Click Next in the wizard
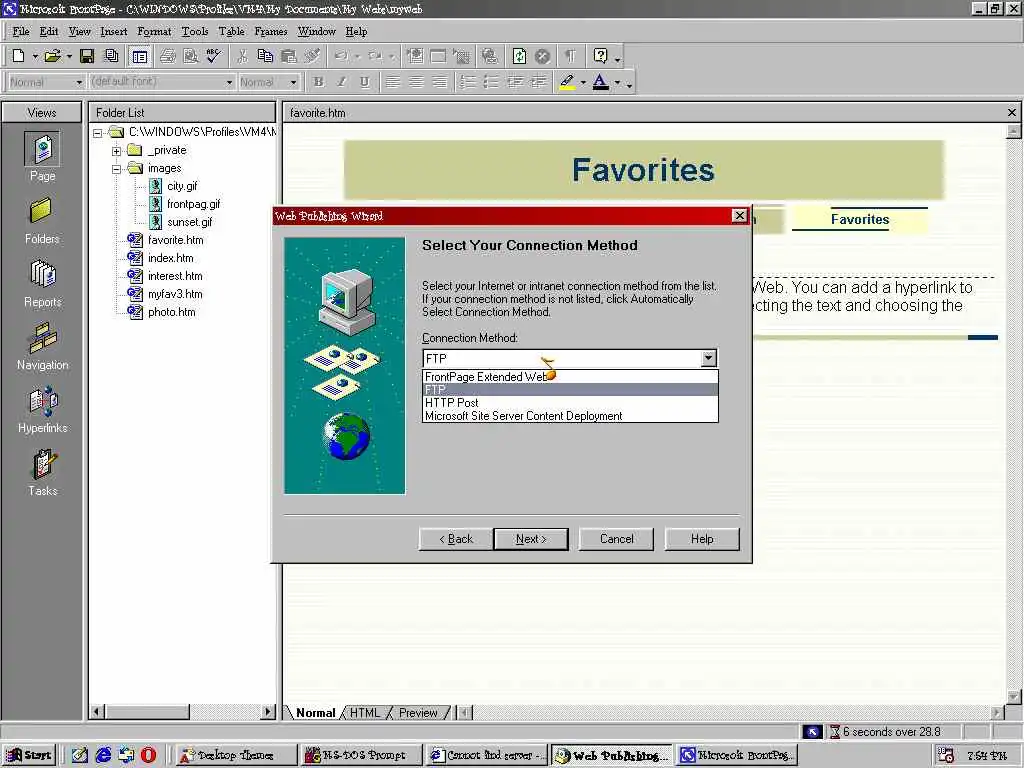 coord(531,539)
